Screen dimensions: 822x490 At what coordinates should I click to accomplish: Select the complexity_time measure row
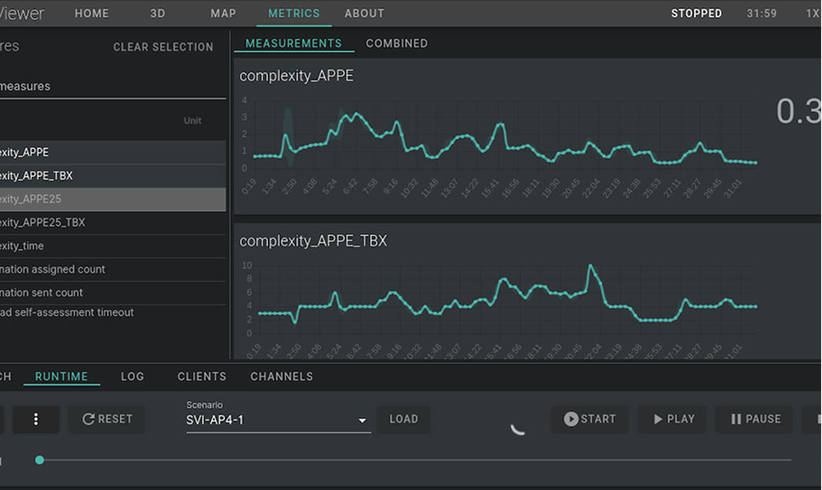point(113,246)
